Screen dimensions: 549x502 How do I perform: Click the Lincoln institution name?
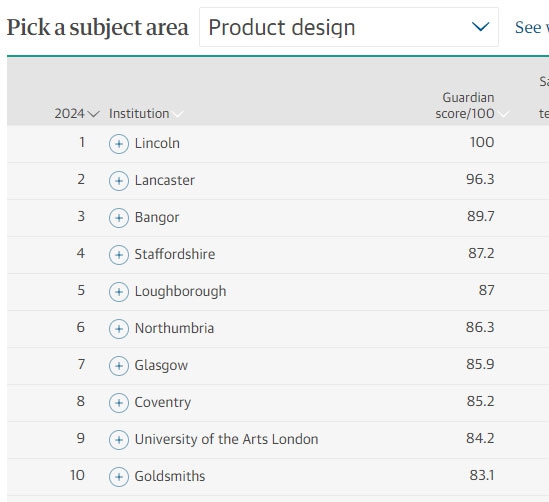(x=157, y=143)
